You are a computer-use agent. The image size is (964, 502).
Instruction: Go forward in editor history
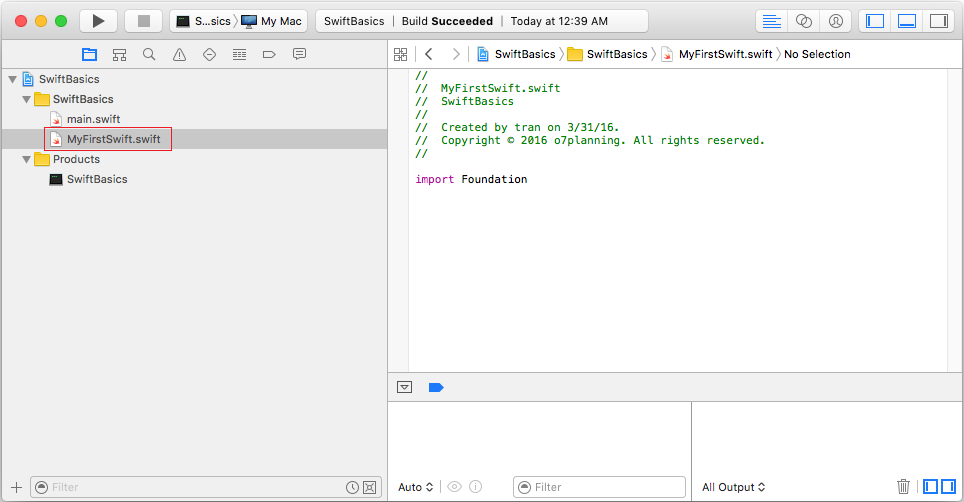tap(456, 55)
